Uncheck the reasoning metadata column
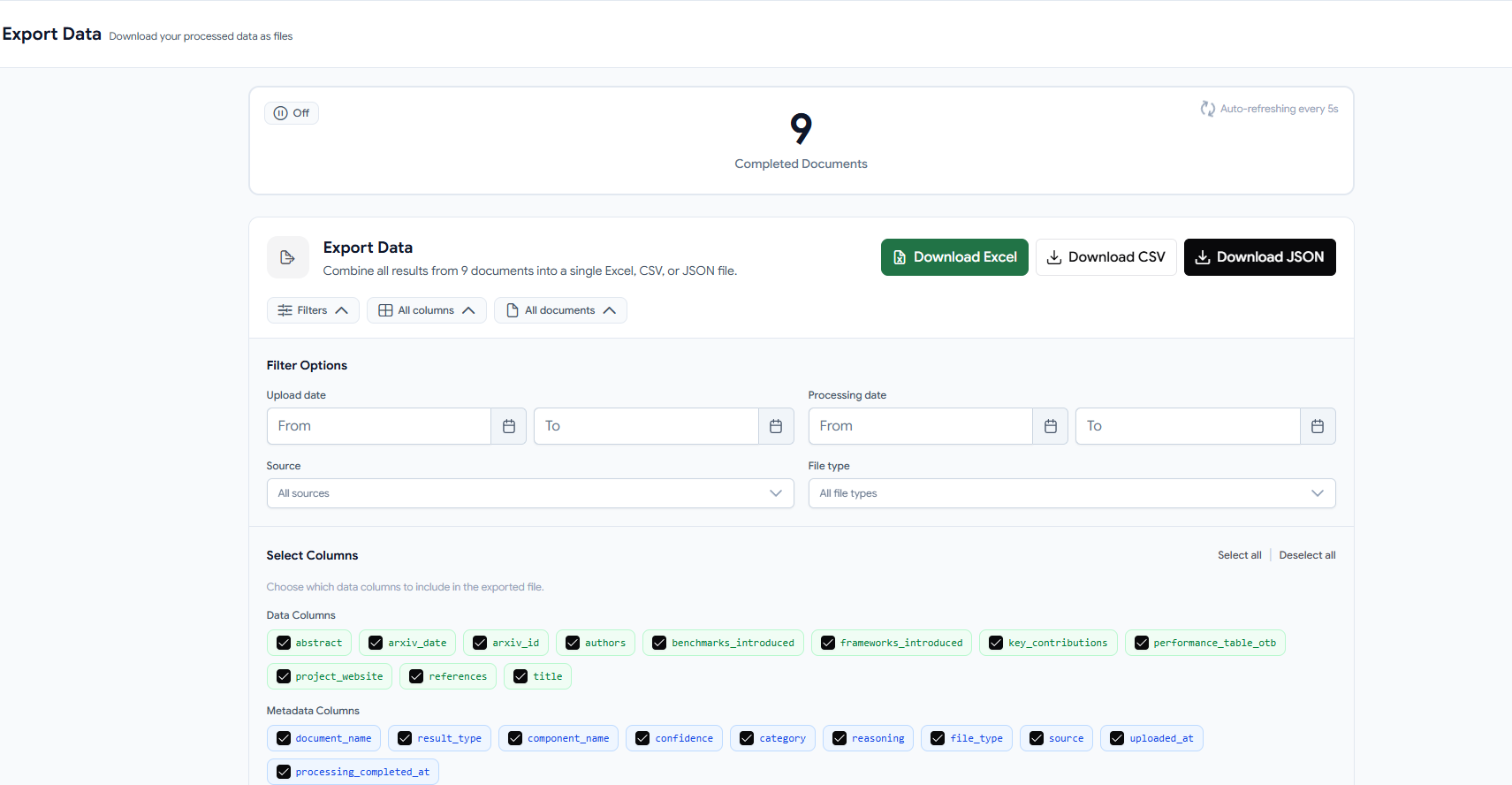This screenshot has width=1512, height=785. click(840, 738)
